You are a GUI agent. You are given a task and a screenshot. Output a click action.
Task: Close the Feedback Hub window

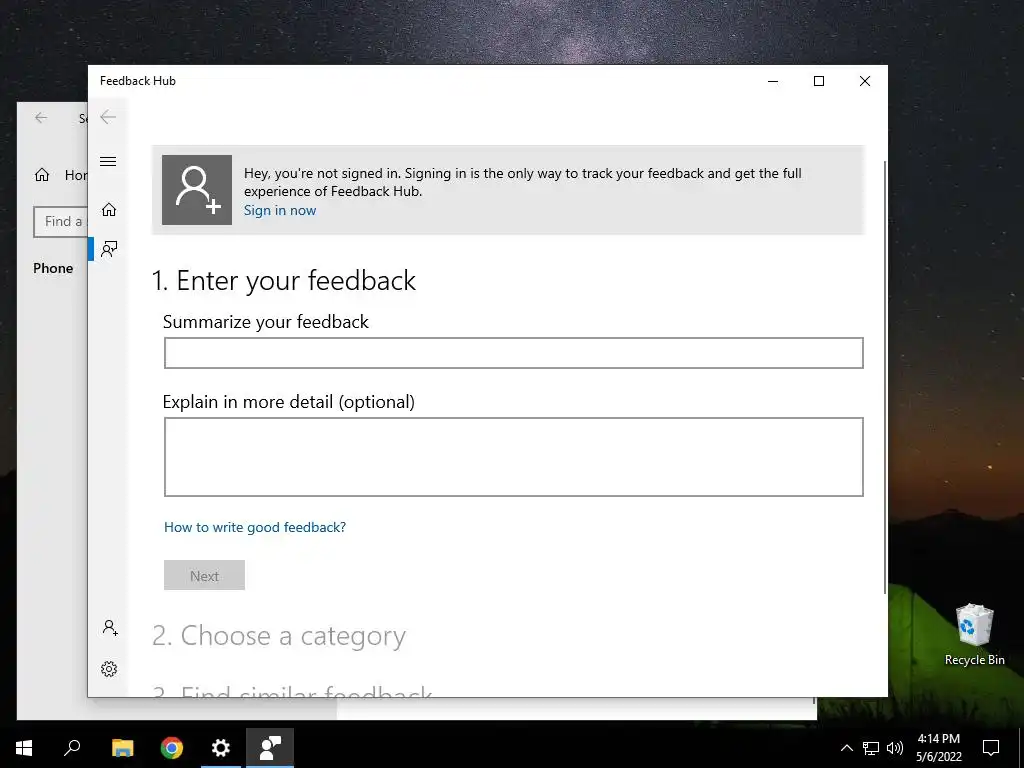(865, 81)
